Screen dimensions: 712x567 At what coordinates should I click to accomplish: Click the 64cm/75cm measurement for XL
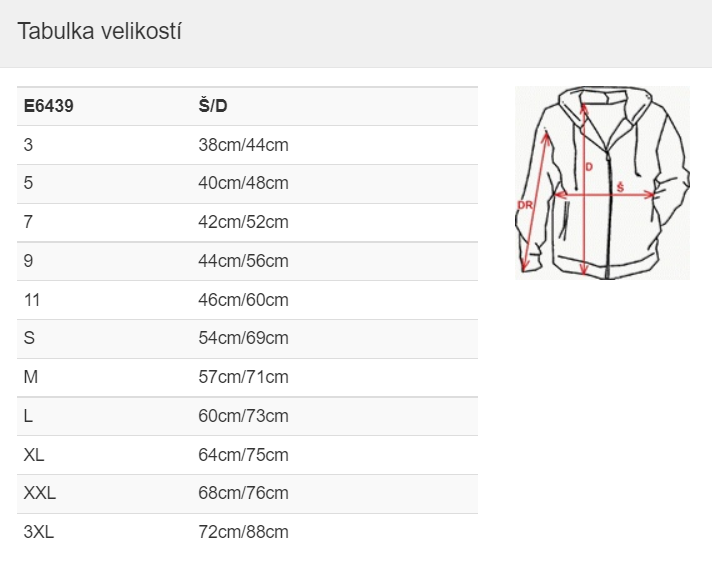click(x=243, y=455)
